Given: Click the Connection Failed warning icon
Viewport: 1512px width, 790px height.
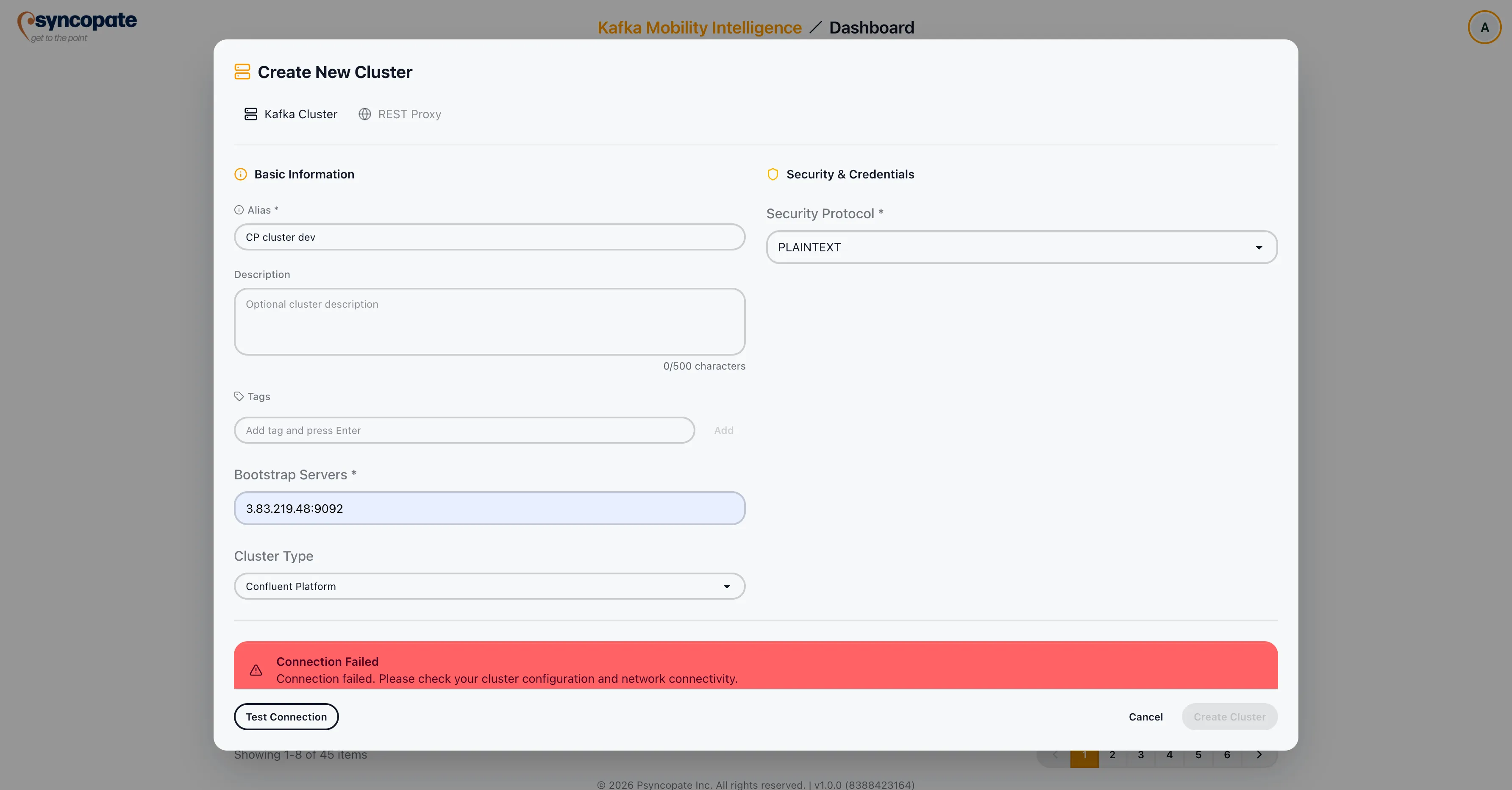Looking at the screenshot, I should tap(256, 670).
